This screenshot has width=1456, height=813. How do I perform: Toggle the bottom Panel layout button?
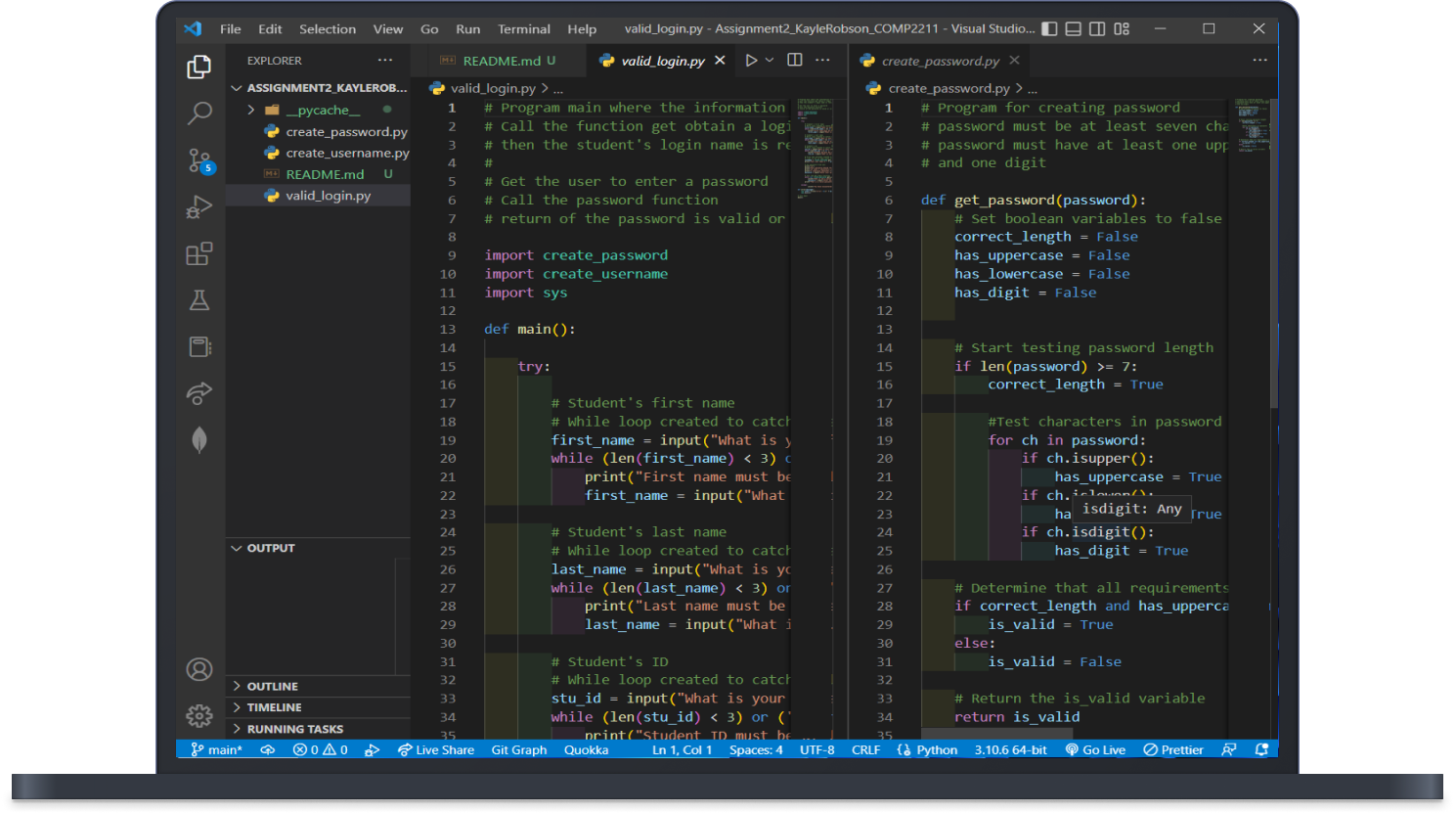tap(1073, 29)
